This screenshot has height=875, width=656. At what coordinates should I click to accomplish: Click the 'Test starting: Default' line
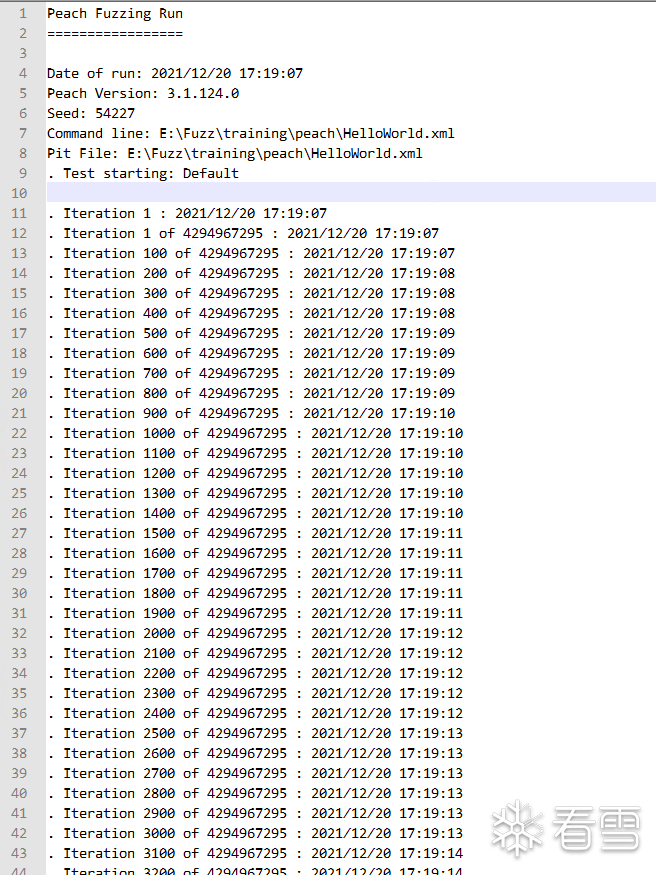(x=143, y=174)
